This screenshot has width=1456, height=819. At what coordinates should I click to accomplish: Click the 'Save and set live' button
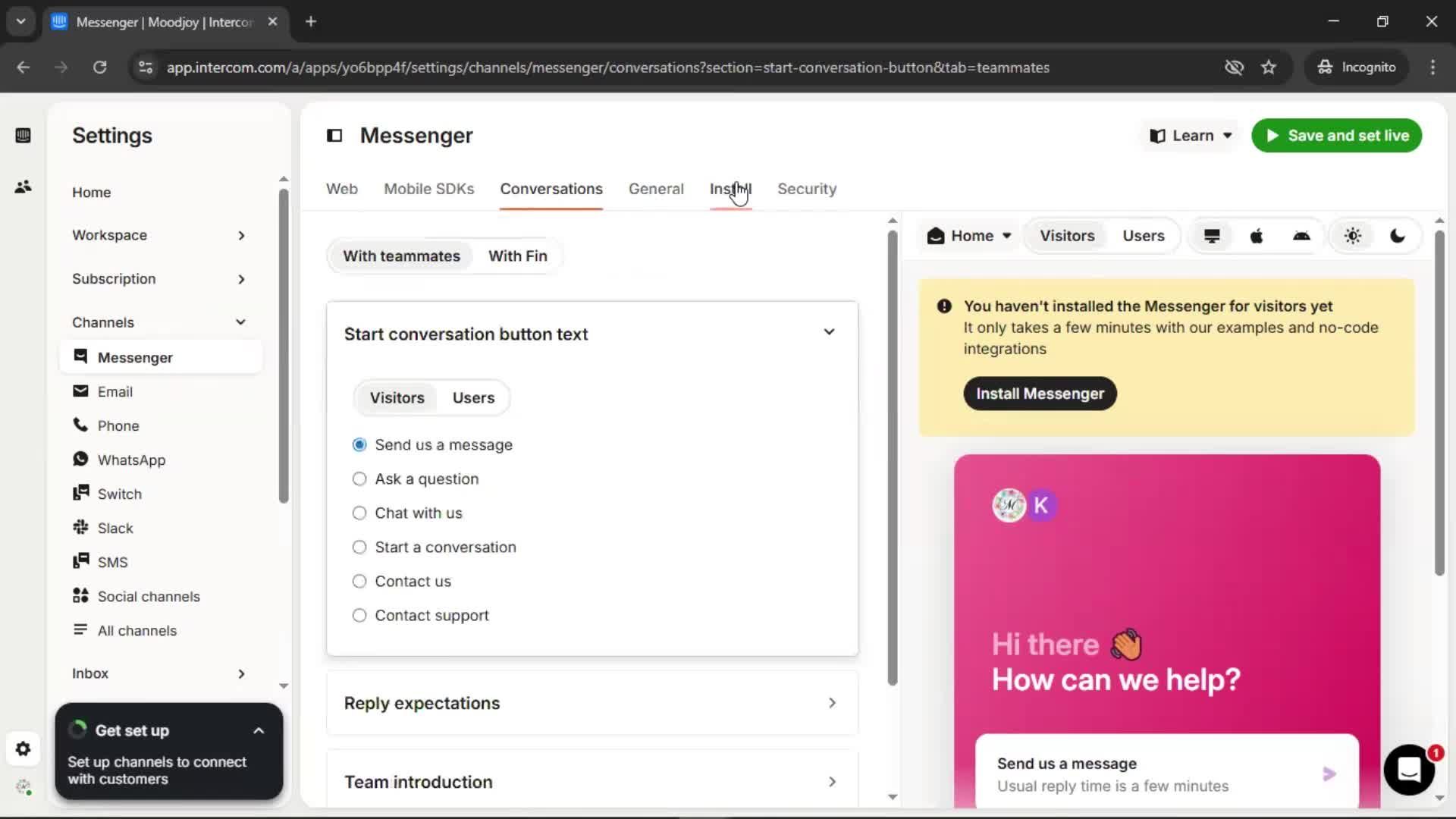point(1336,136)
